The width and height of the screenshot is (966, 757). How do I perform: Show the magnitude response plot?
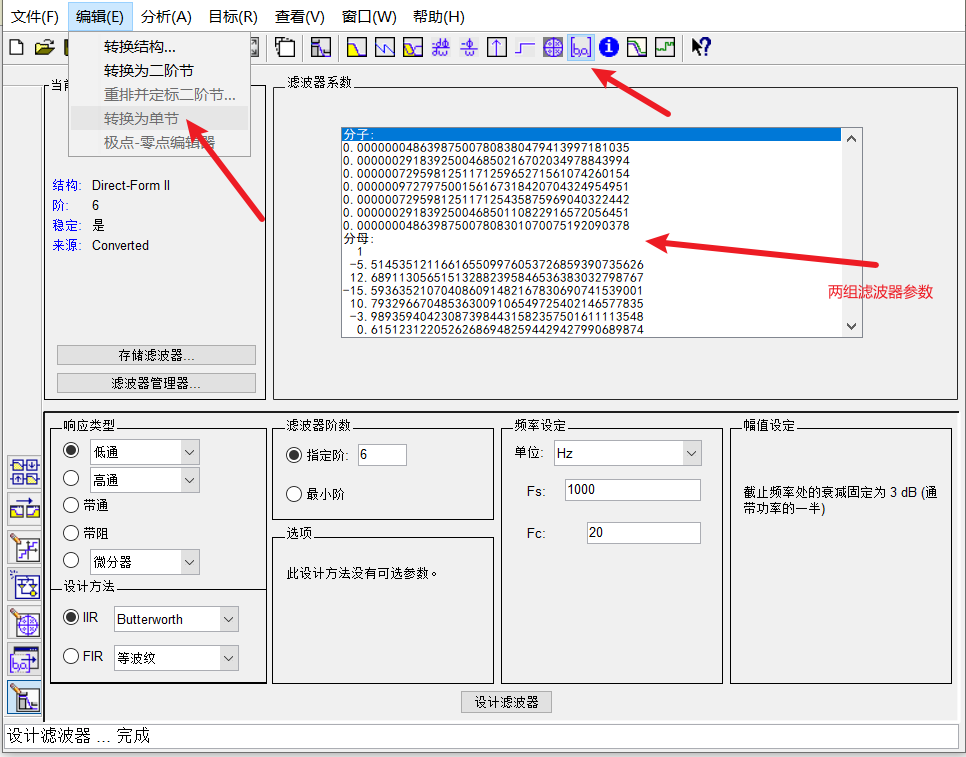click(x=356, y=47)
